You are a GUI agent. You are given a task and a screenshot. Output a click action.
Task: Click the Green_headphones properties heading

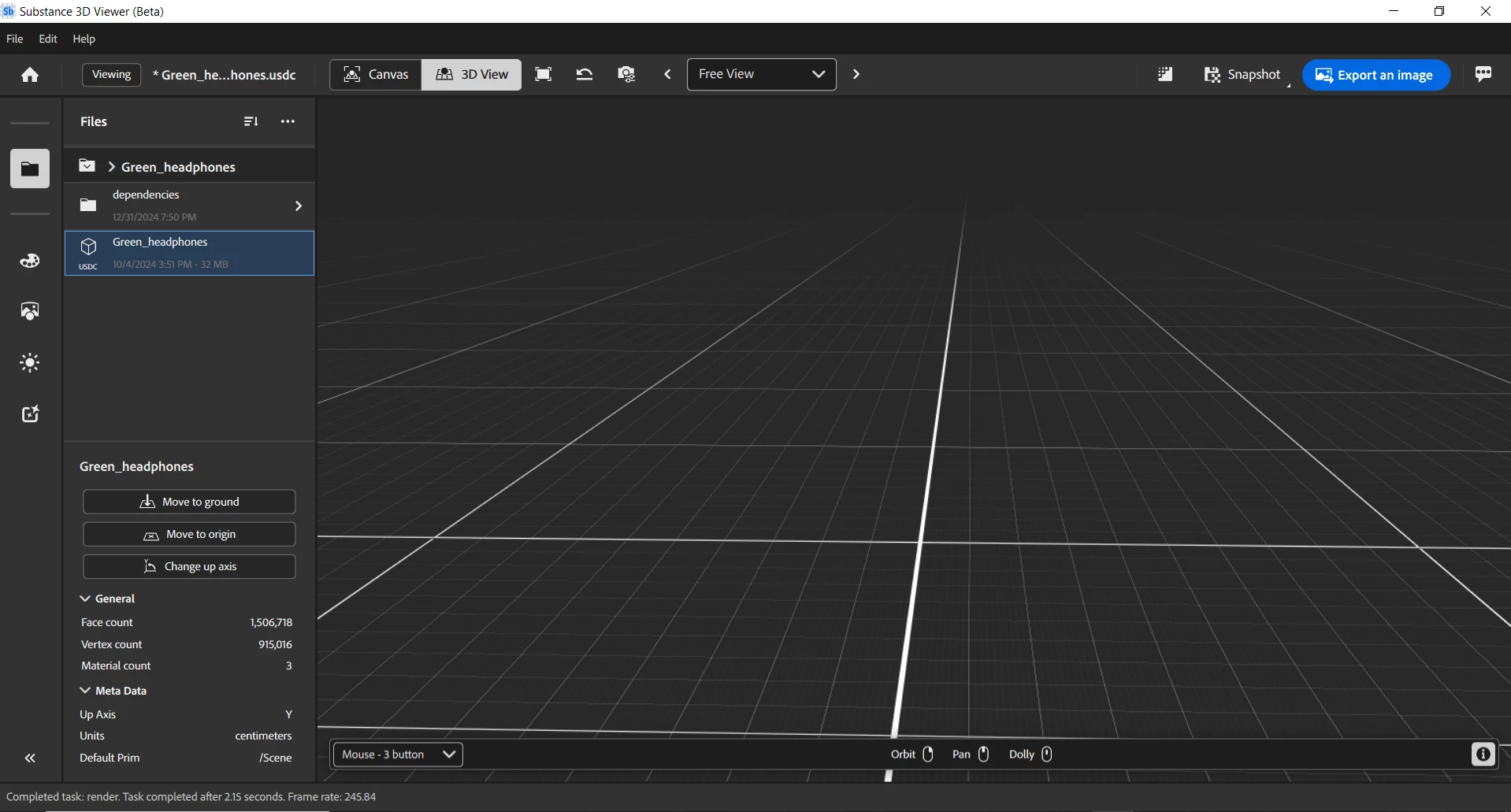tap(136, 466)
